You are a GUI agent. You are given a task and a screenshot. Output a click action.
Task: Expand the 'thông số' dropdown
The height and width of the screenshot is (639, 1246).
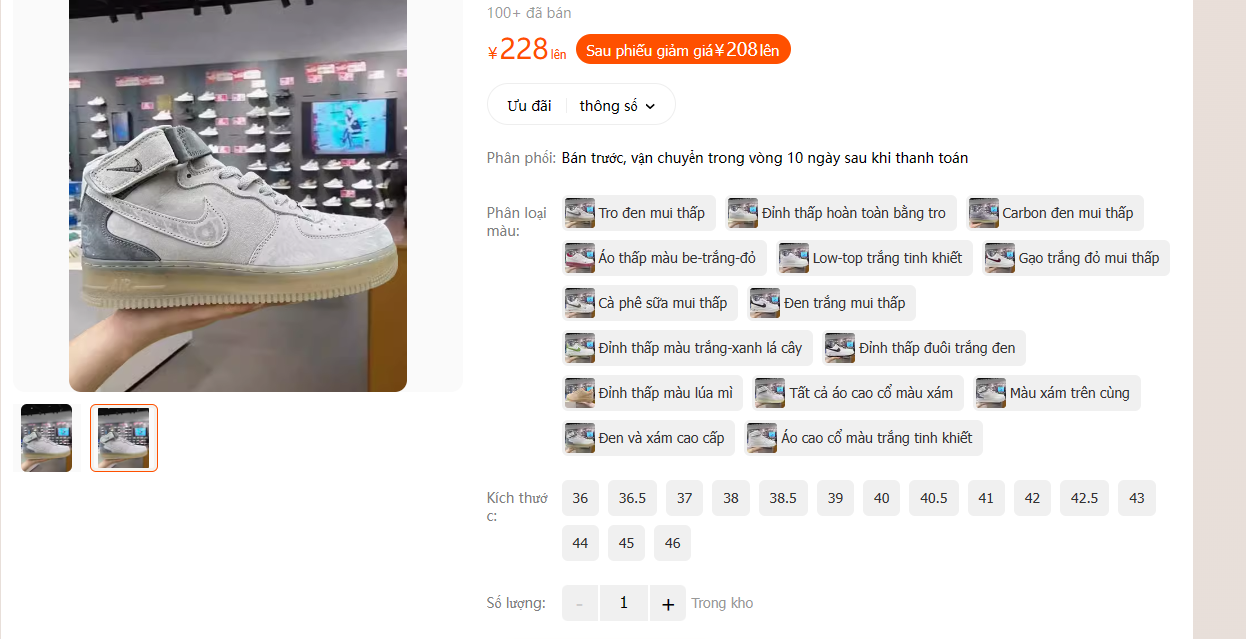pyautogui.click(x=617, y=105)
